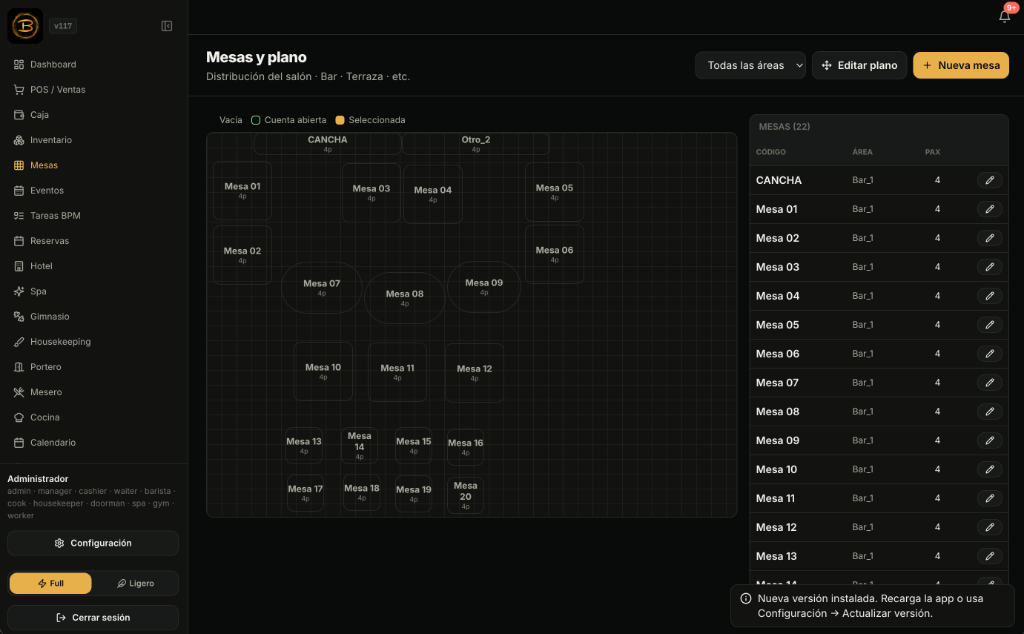Viewport: 1024px width, 634px height.
Task: Add a table with Nueva mesa
Action: [x=961, y=65]
